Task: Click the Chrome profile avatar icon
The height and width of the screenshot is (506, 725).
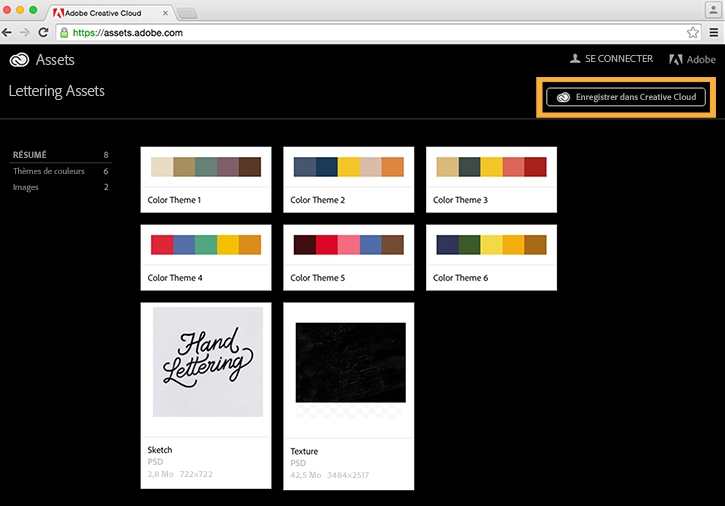Action: point(713,10)
